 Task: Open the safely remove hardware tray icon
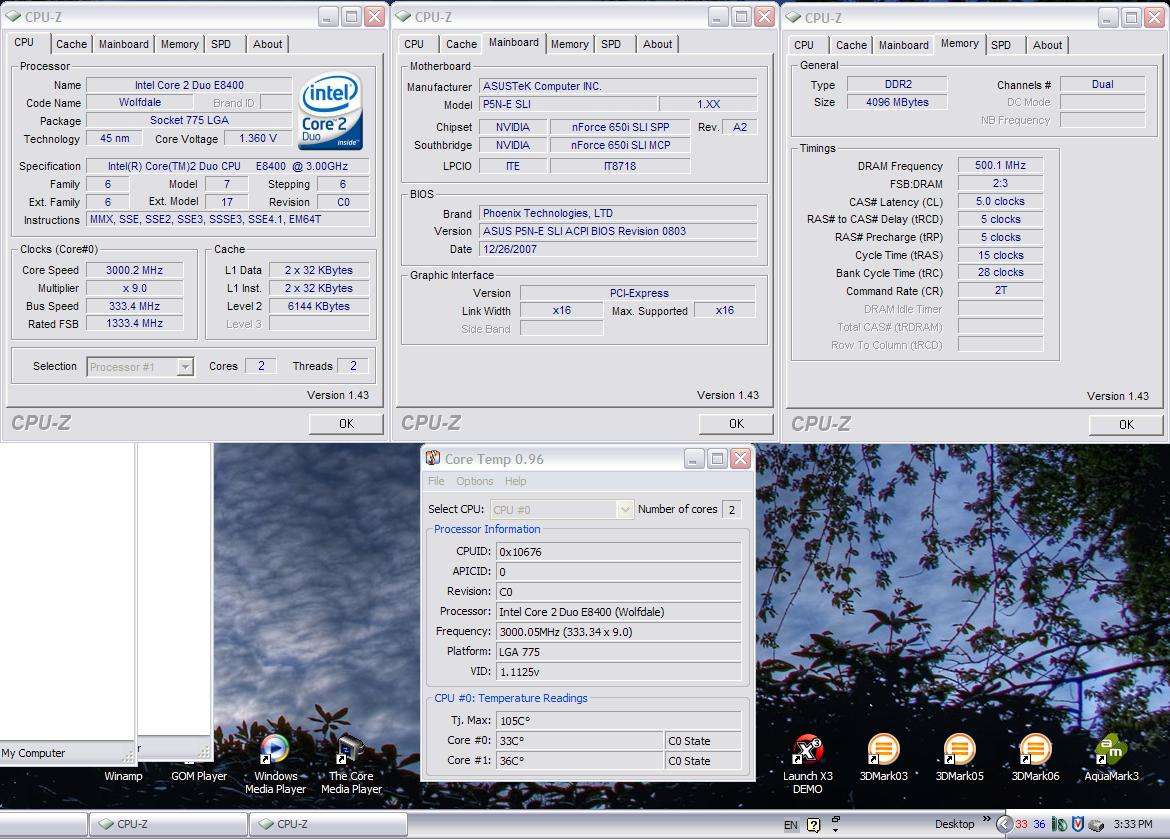pyautogui.click(x=1095, y=825)
